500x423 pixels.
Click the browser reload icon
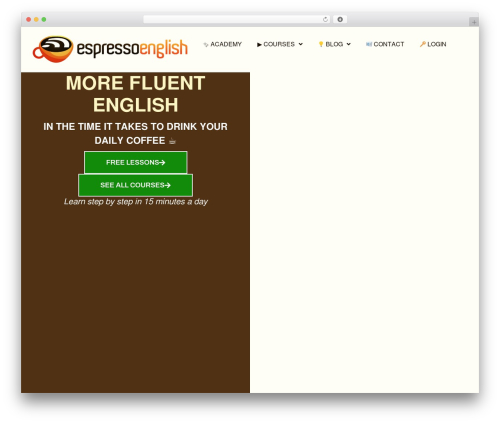[325, 19]
